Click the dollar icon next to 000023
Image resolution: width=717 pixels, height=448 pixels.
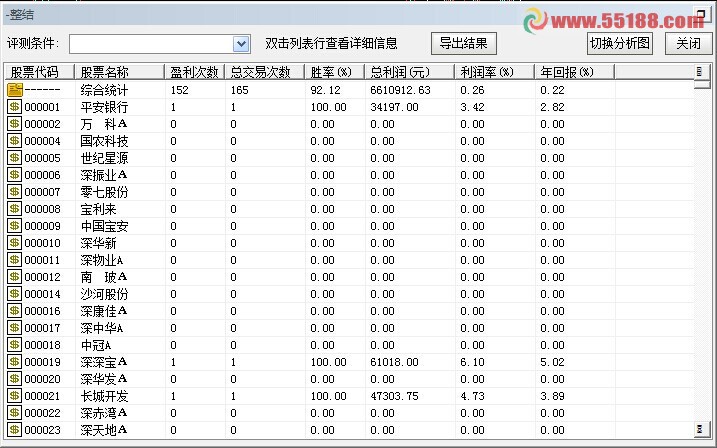15,430
